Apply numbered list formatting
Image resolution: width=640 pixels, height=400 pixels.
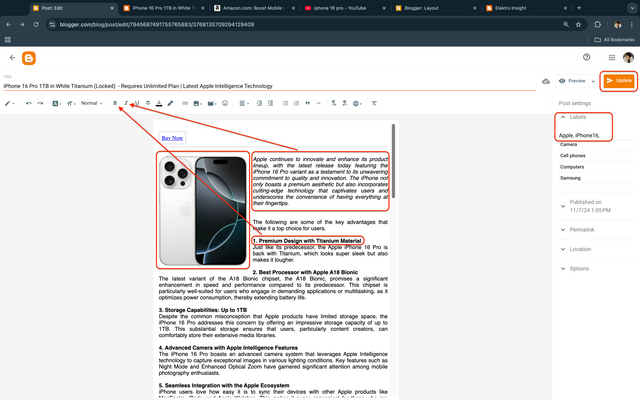tap(296, 103)
